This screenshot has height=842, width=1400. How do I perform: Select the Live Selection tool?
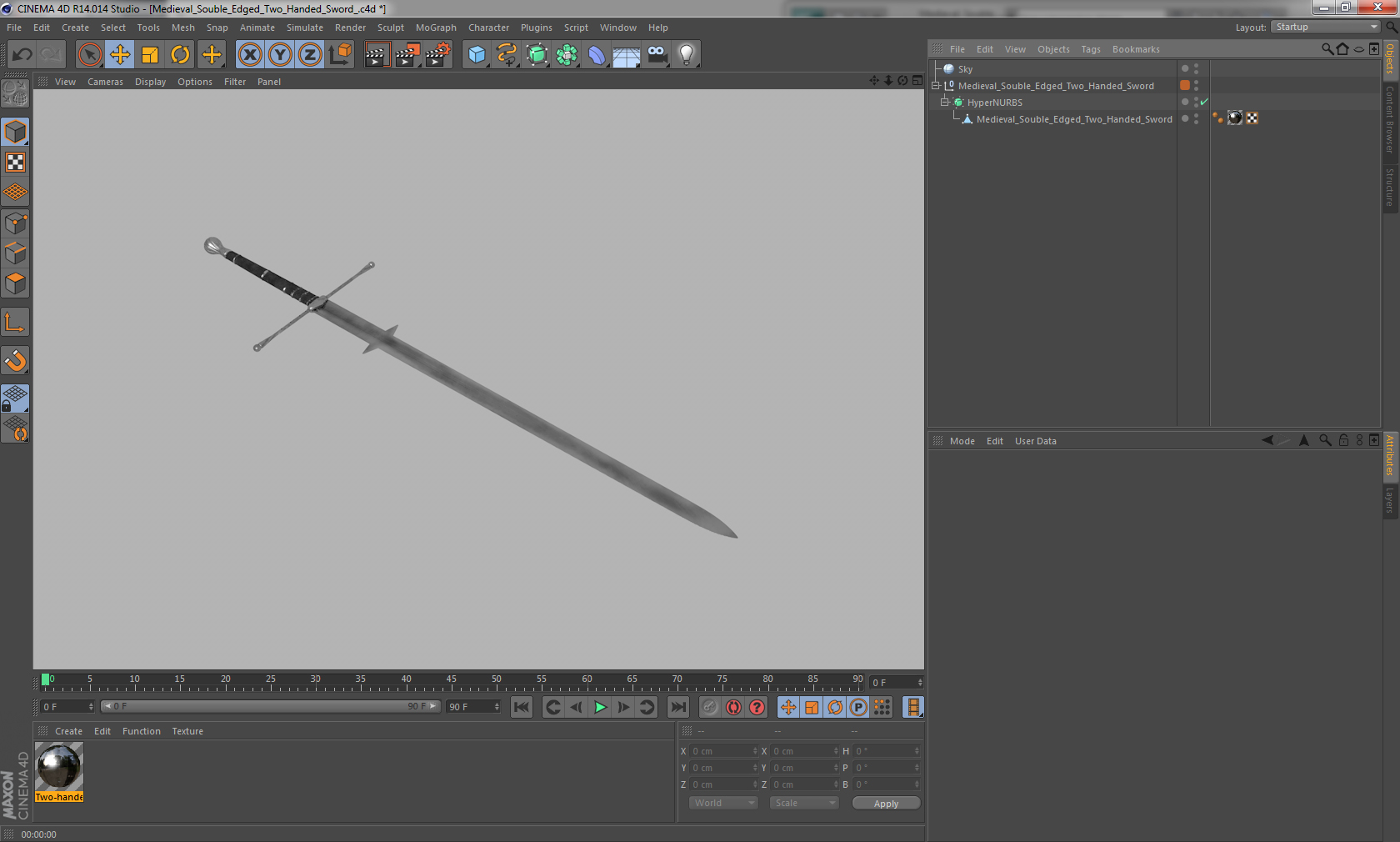[90, 55]
